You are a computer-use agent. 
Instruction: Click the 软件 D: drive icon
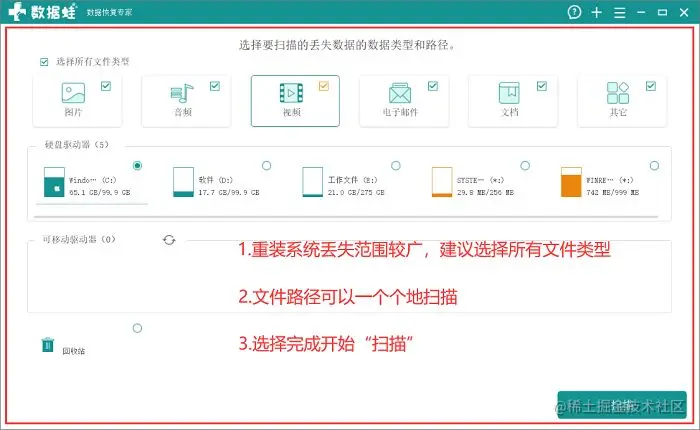183,182
